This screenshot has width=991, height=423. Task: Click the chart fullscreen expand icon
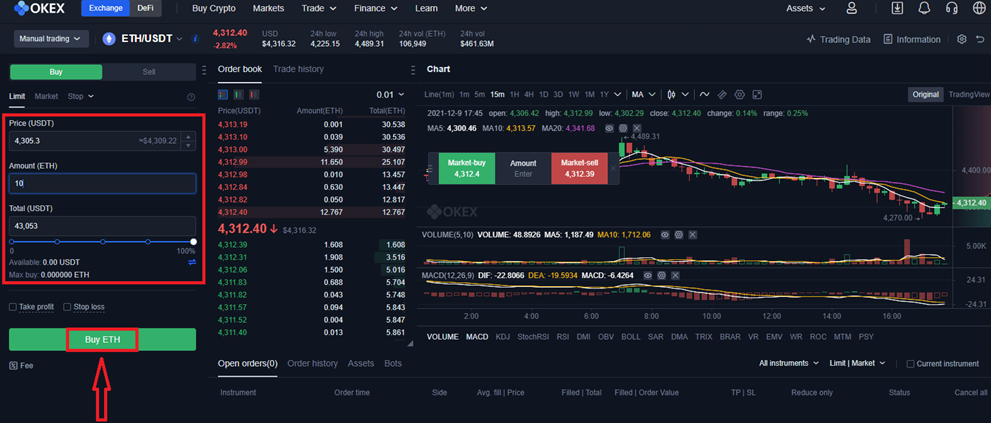pyautogui.click(x=757, y=94)
